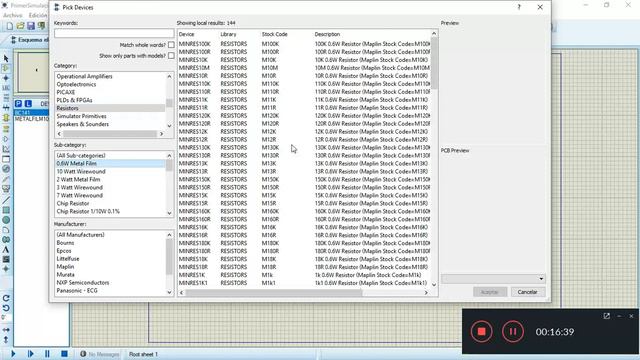Select the Resistors category
Viewport: 640px width, 360px height.
[110, 108]
